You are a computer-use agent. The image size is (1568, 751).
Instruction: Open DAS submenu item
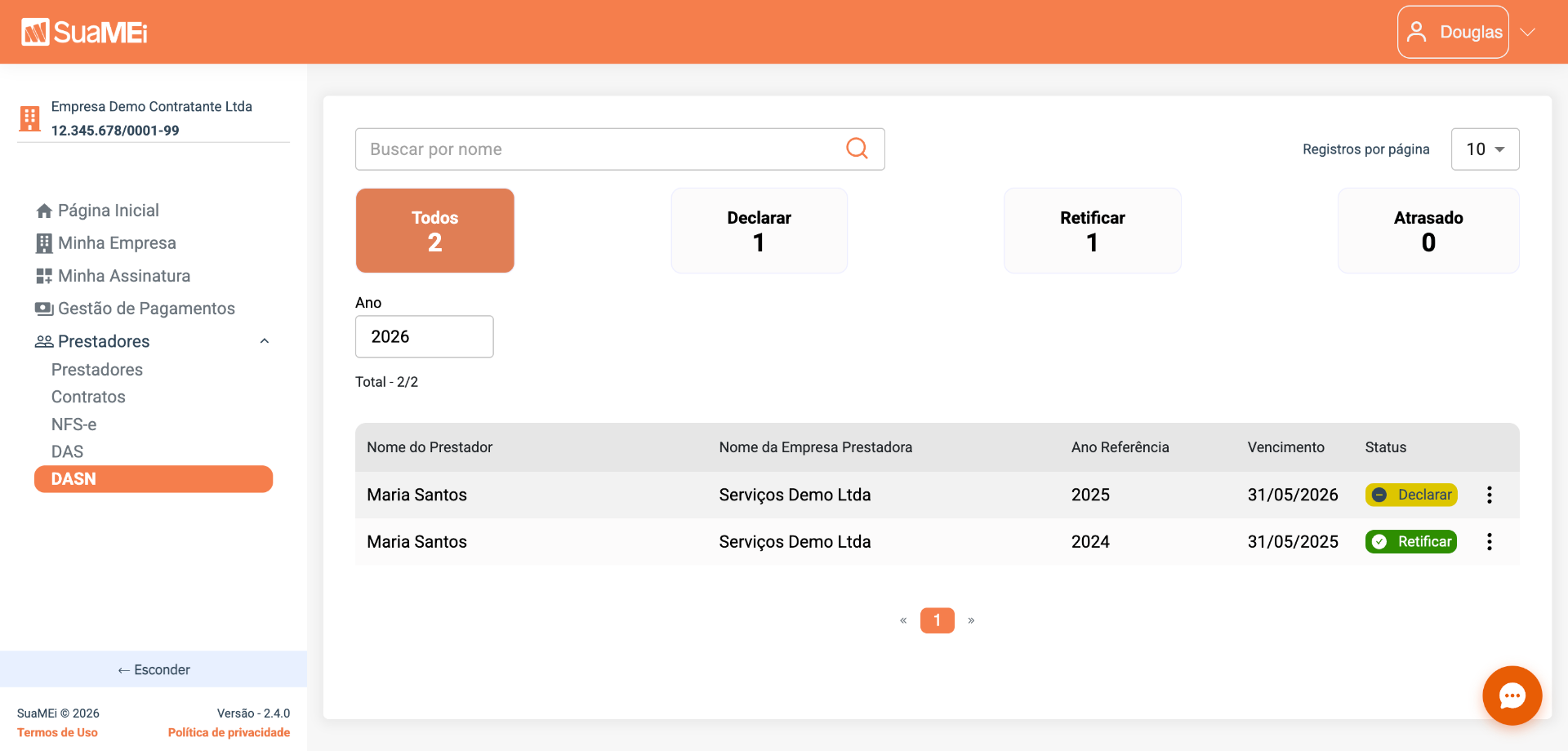click(x=67, y=451)
